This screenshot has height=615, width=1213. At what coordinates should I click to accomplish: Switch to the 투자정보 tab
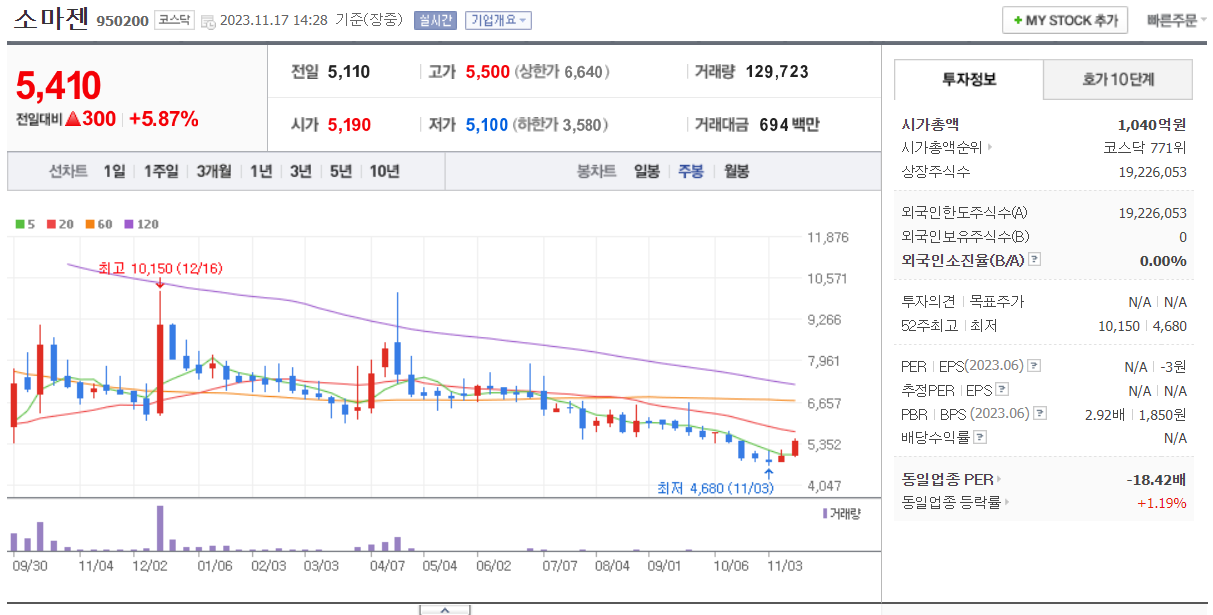pos(968,80)
